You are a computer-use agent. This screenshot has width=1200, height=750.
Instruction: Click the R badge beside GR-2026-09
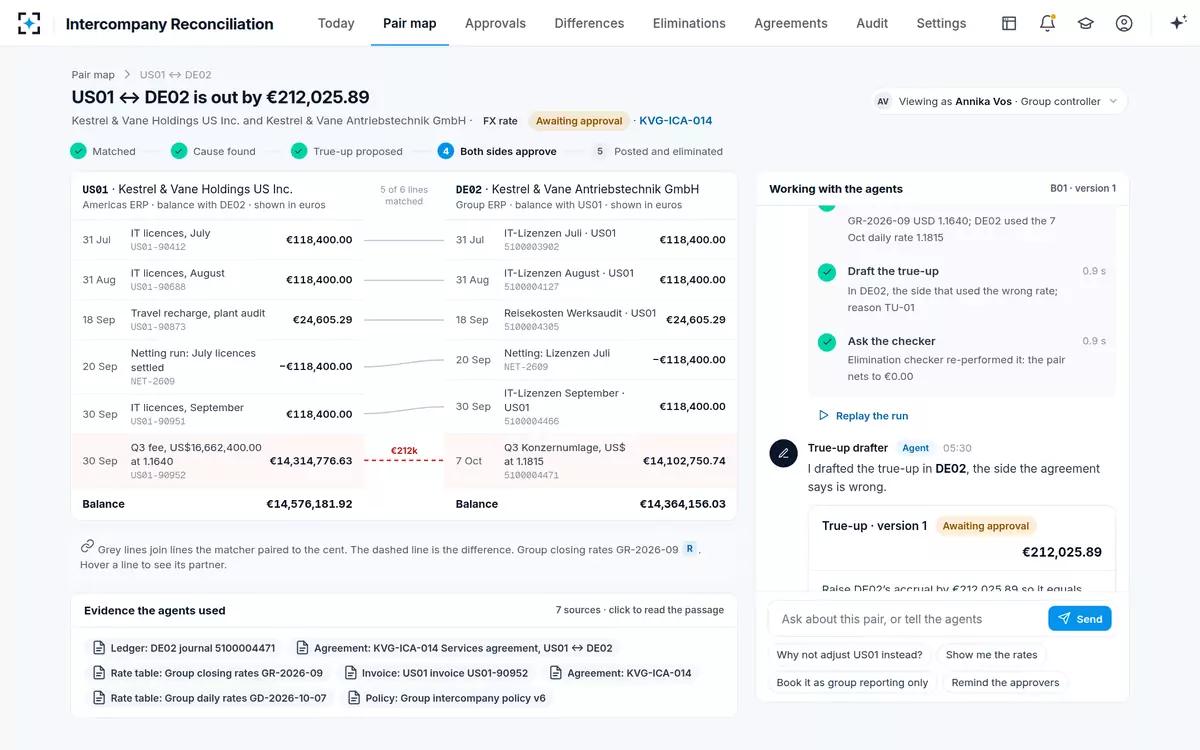point(690,549)
